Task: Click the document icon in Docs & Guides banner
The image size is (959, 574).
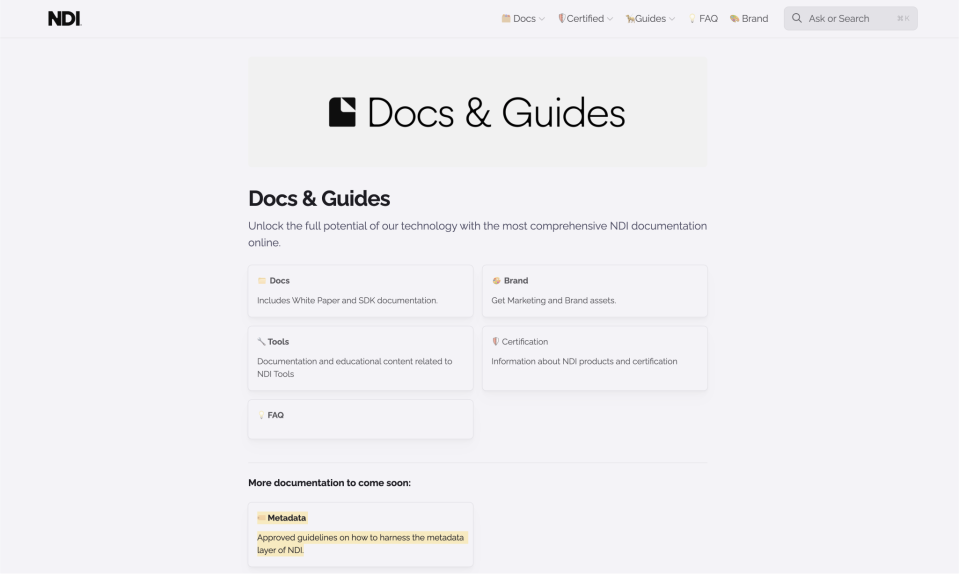Action: coord(342,112)
